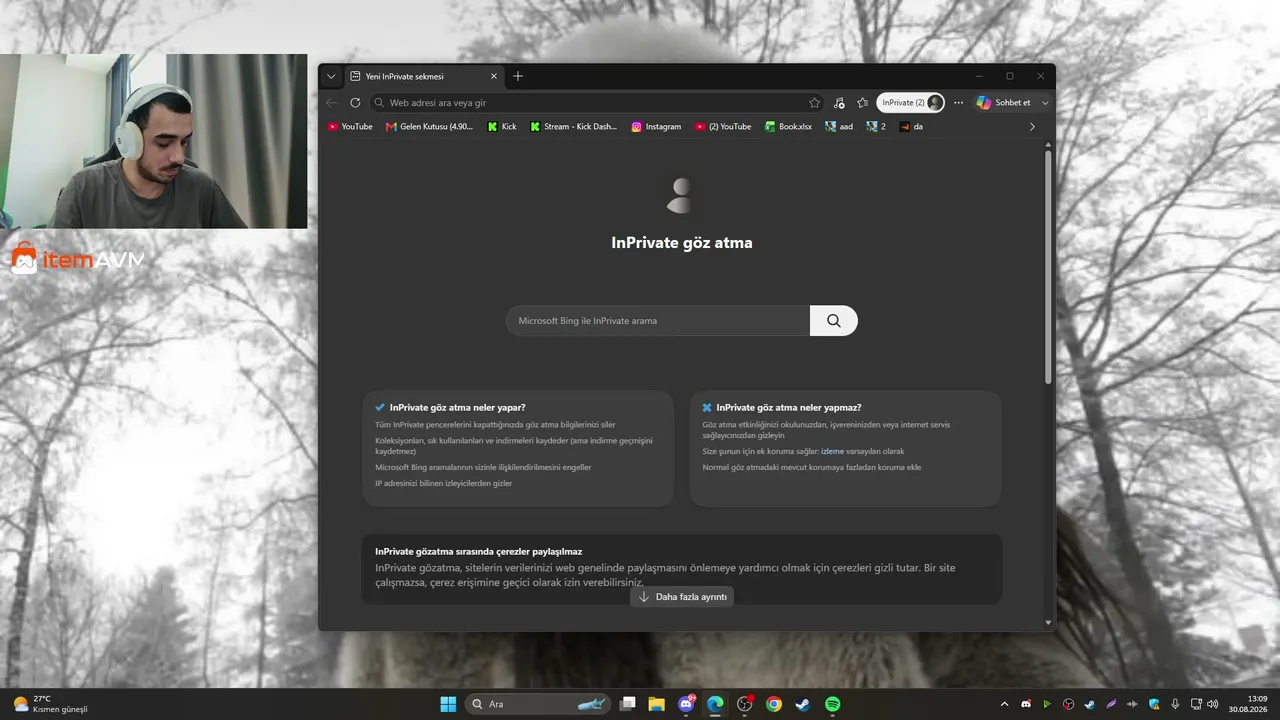The width and height of the screenshot is (1280, 720).
Task: Click scrollbar down arrow in Edge
Action: point(1048,623)
